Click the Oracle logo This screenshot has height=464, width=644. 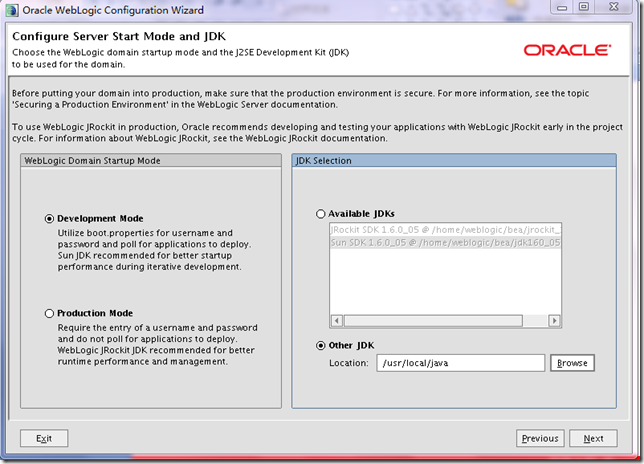pyautogui.click(x=567, y=50)
